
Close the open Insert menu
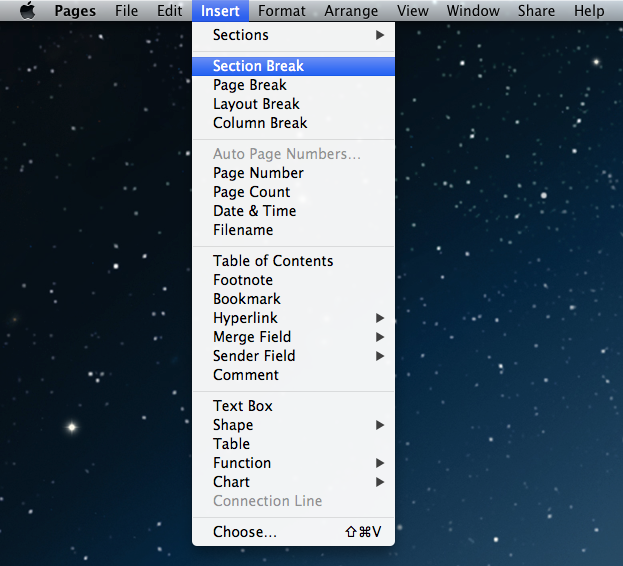[x=220, y=11]
